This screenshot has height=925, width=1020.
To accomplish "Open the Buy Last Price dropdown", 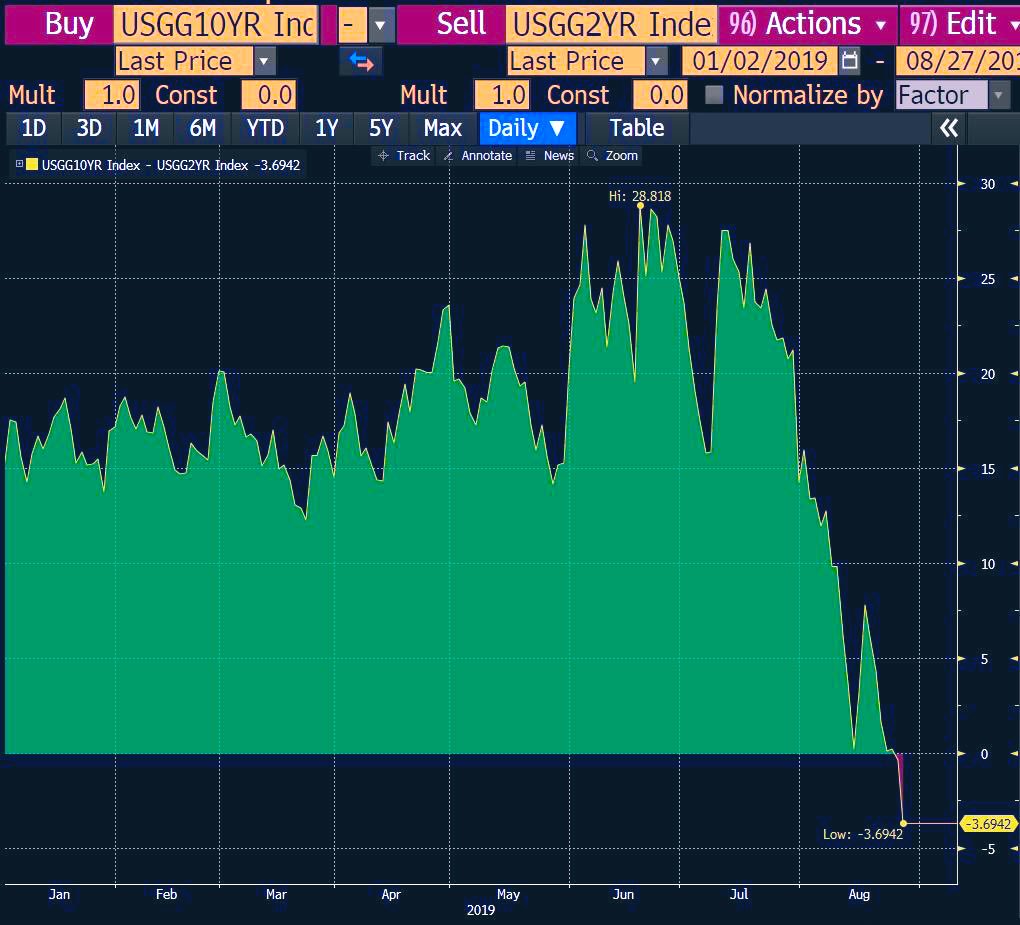I will (264, 62).
